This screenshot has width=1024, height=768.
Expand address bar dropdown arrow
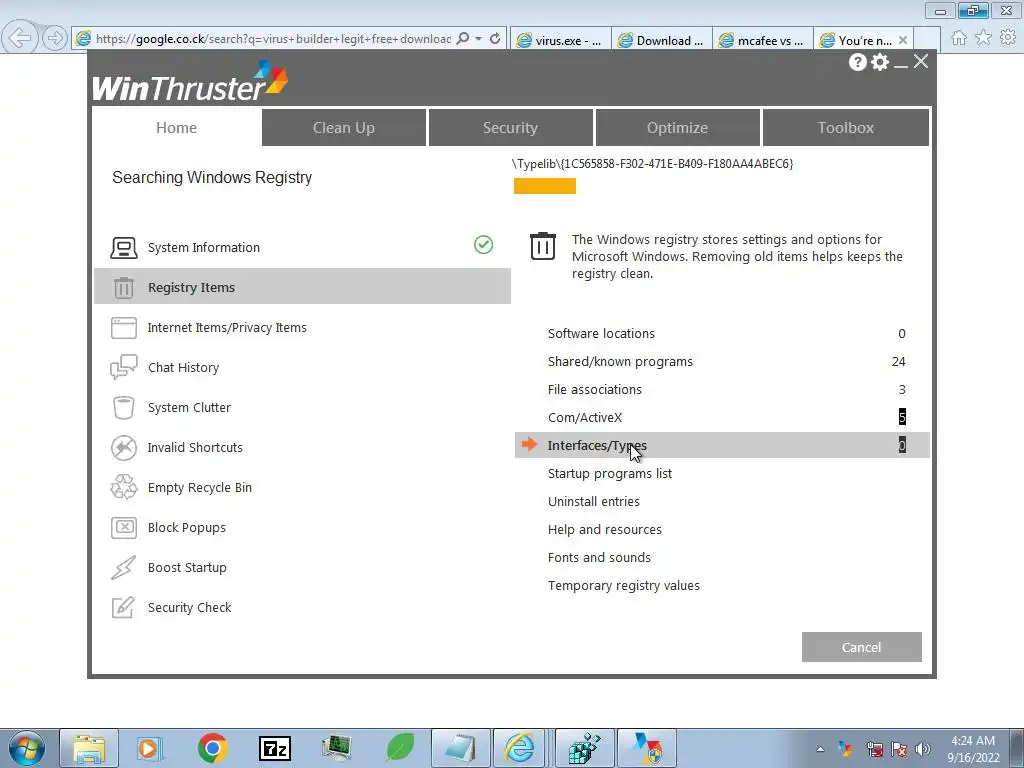[479, 39]
